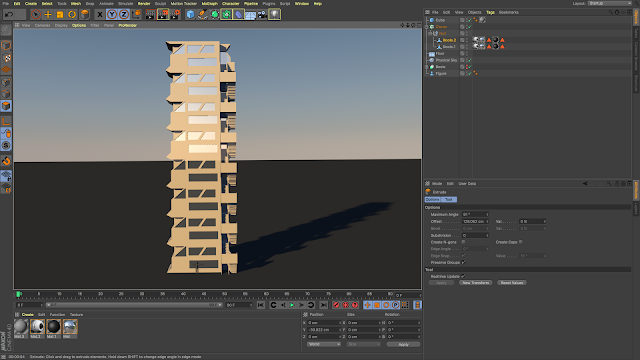Click the Y position value field
The image size is (640, 360).
(x=324, y=329)
